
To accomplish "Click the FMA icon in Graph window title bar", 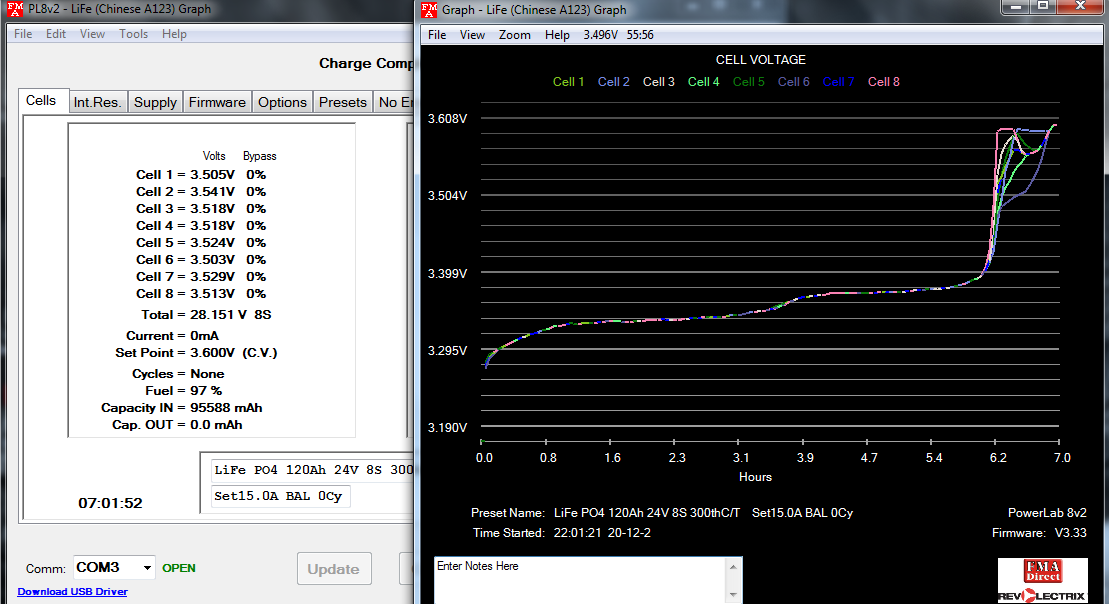I will tap(429, 10).
